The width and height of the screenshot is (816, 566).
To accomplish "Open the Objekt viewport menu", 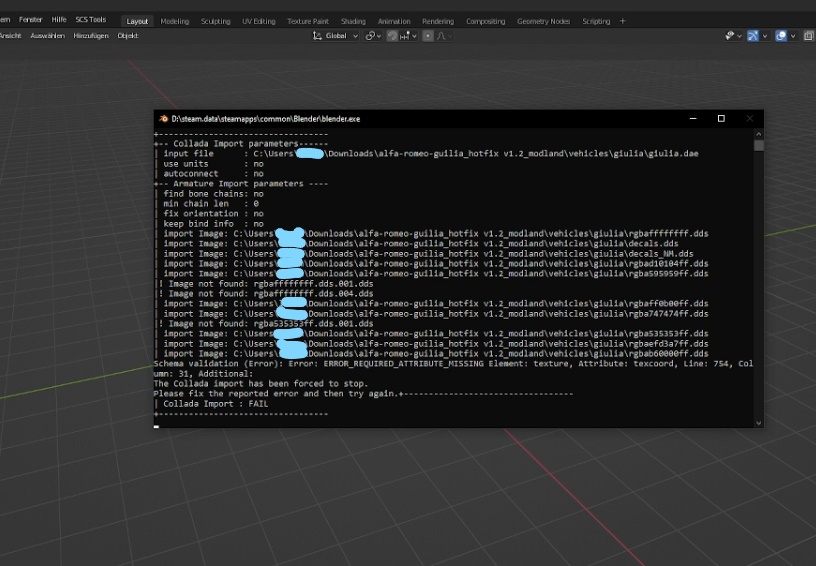I will (128, 36).
